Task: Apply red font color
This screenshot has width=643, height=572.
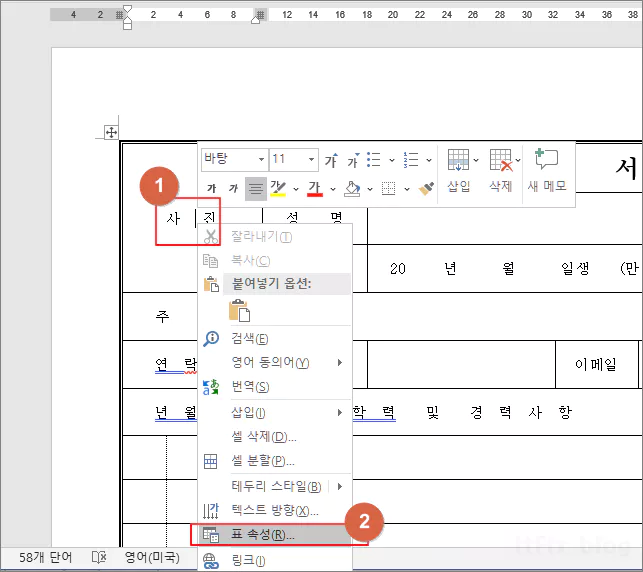Action: click(x=315, y=189)
